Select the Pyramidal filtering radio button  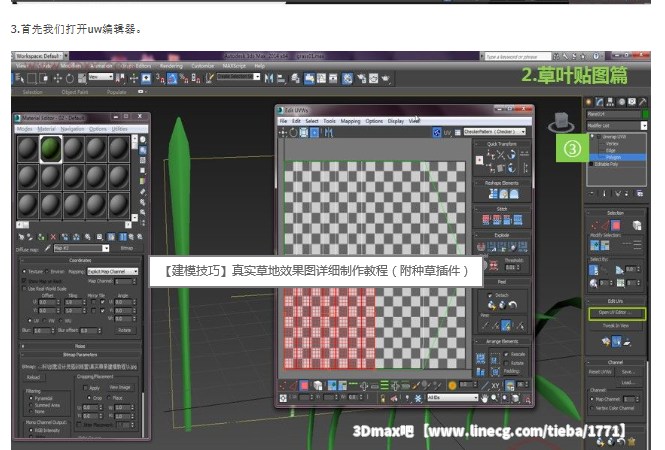pyautogui.click(x=31, y=398)
